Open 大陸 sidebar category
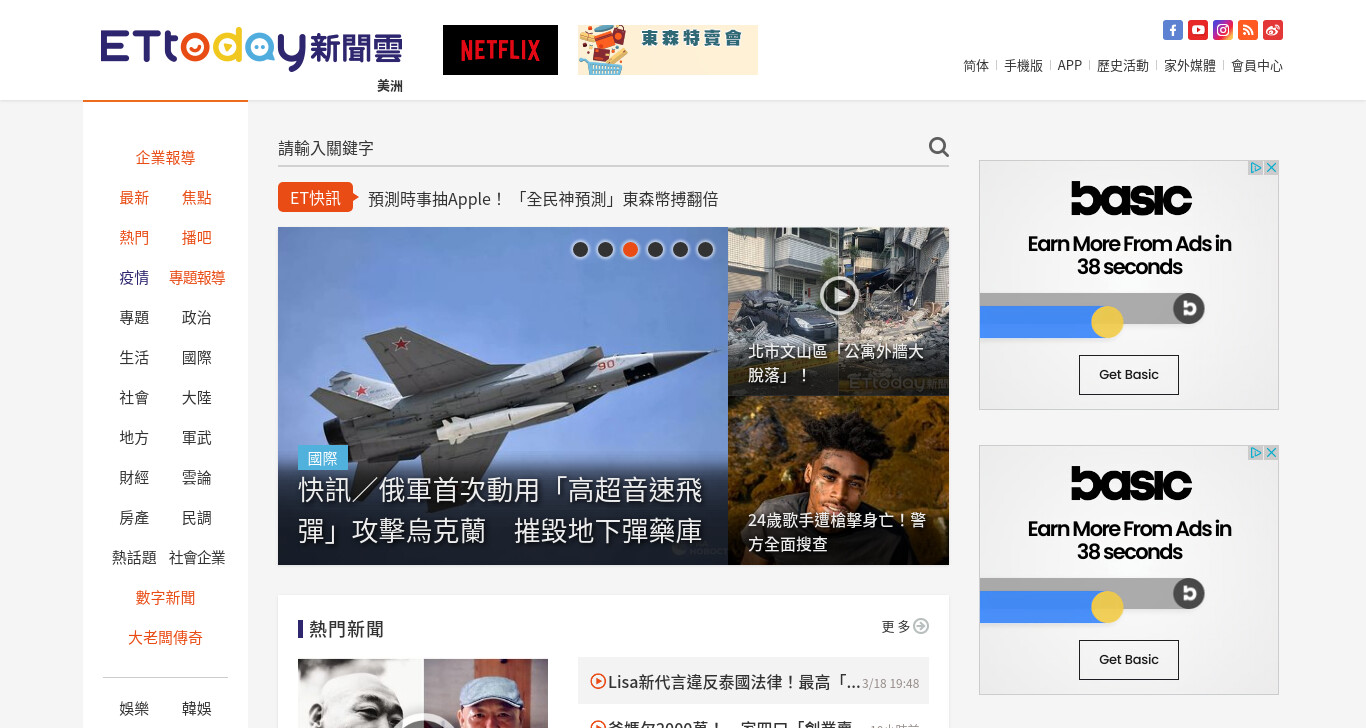This screenshot has width=1366, height=728. pyautogui.click(x=197, y=397)
